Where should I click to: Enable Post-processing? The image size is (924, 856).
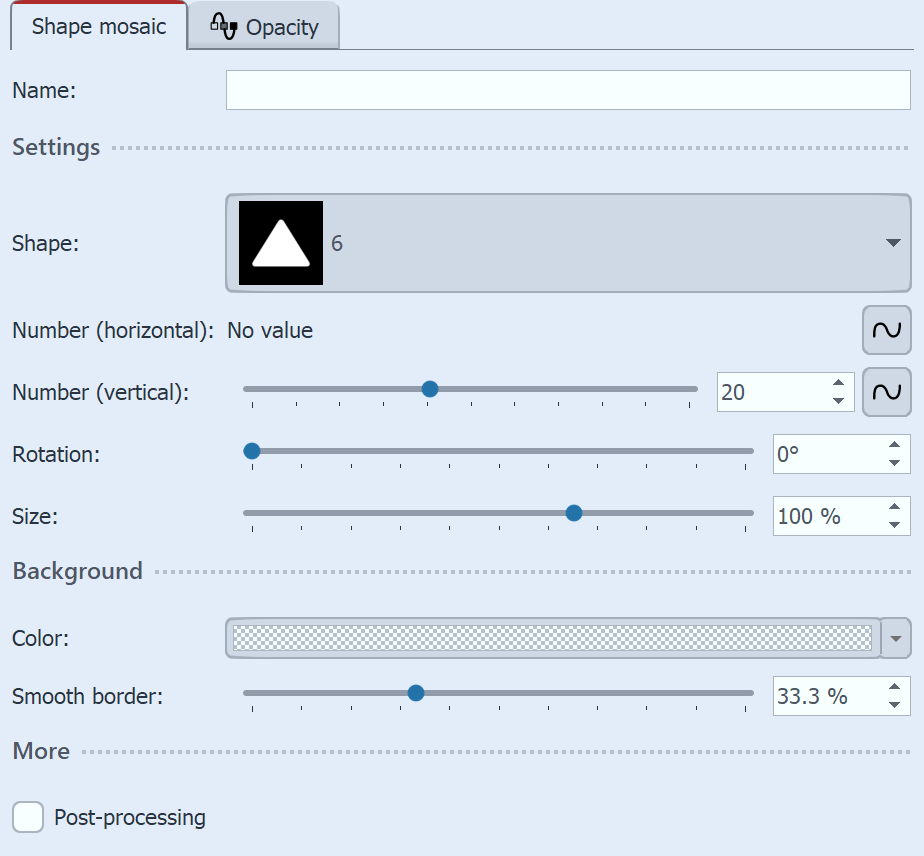pos(27,817)
